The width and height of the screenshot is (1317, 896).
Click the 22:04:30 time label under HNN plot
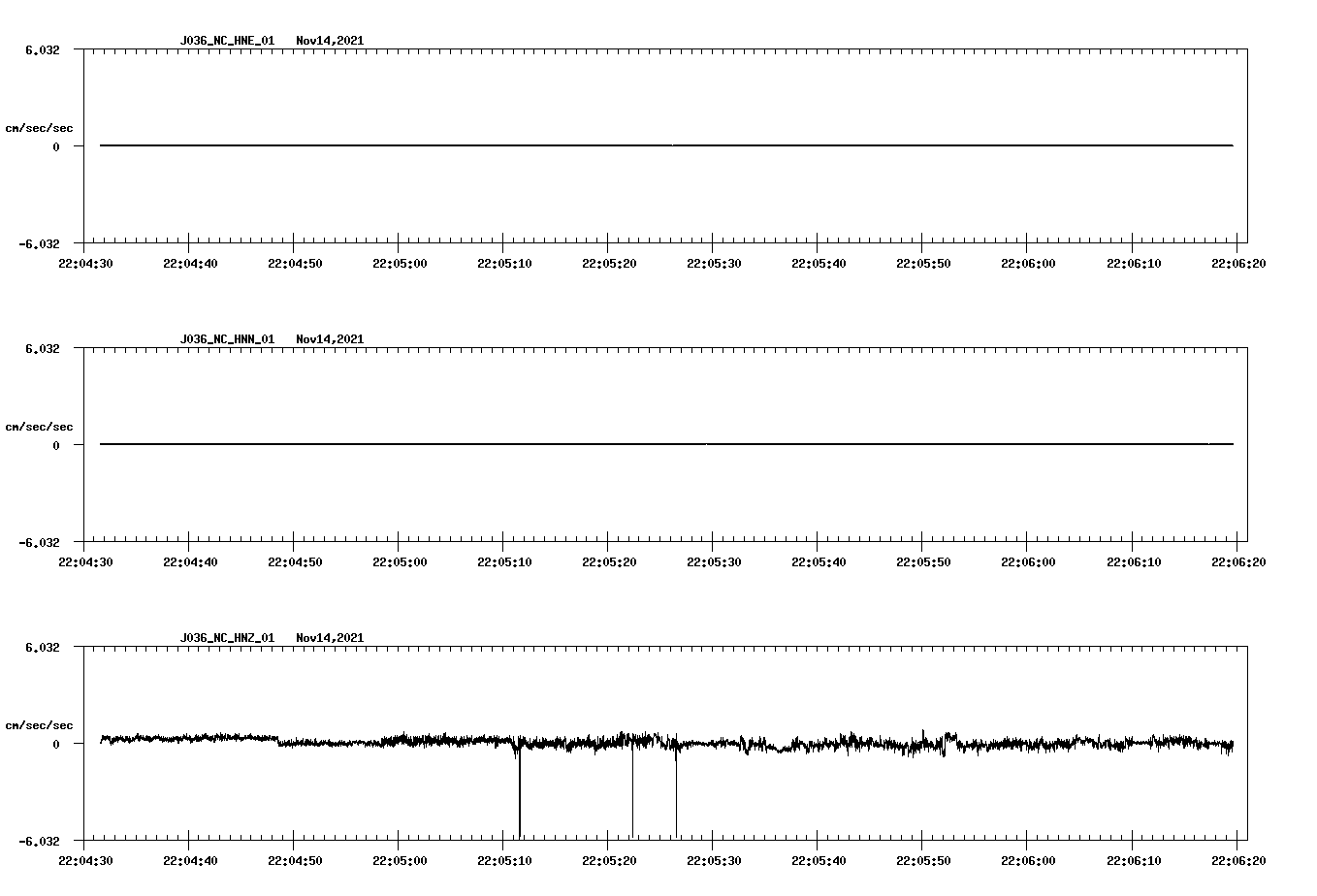click(x=85, y=561)
